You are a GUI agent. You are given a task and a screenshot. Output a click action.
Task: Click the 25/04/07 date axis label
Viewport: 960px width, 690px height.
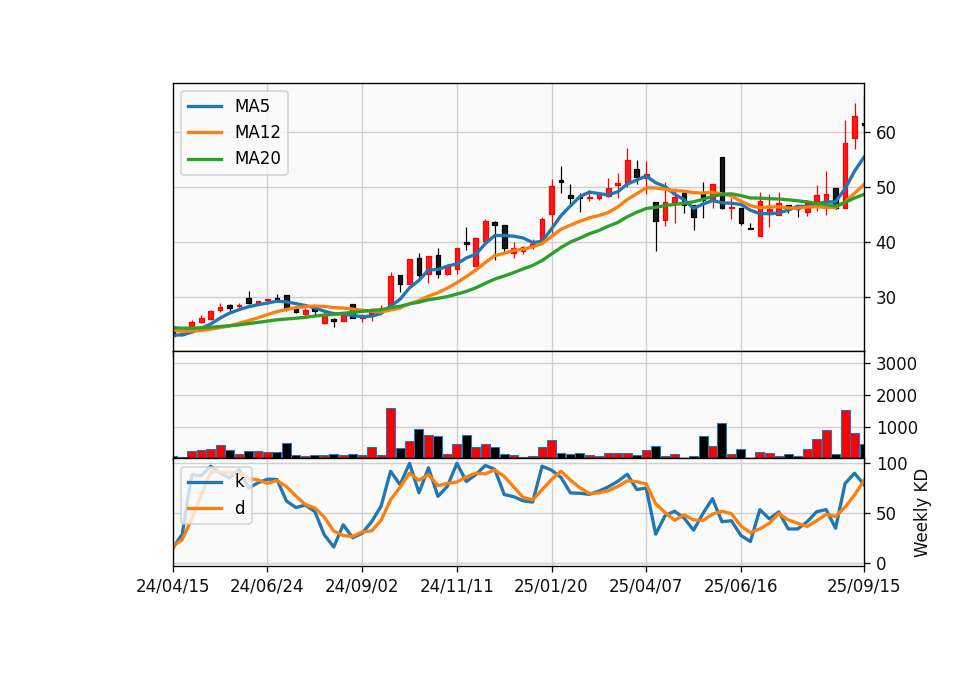(646, 586)
